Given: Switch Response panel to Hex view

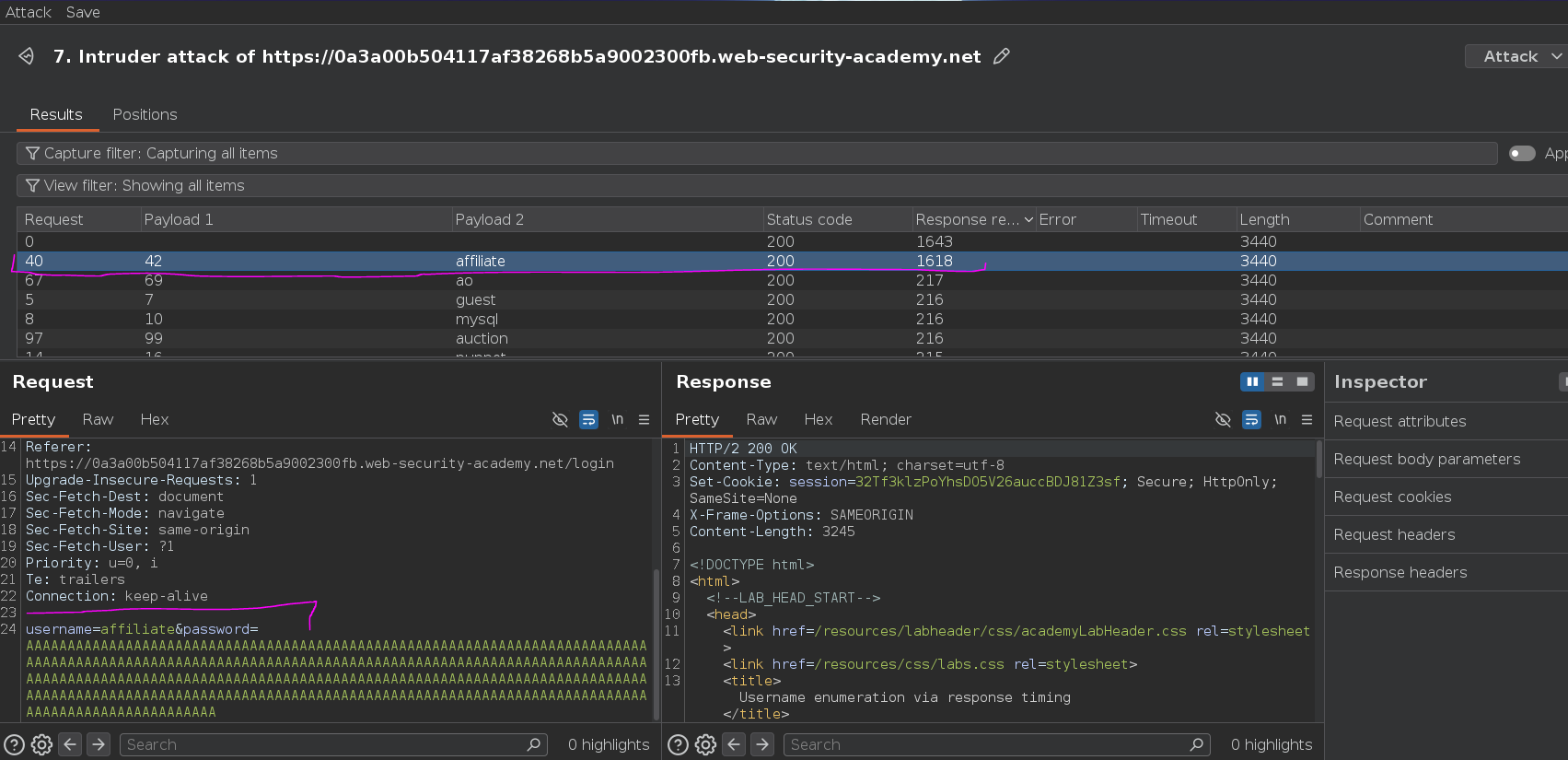Looking at the screenshot, I should click(x=819, y=419).
